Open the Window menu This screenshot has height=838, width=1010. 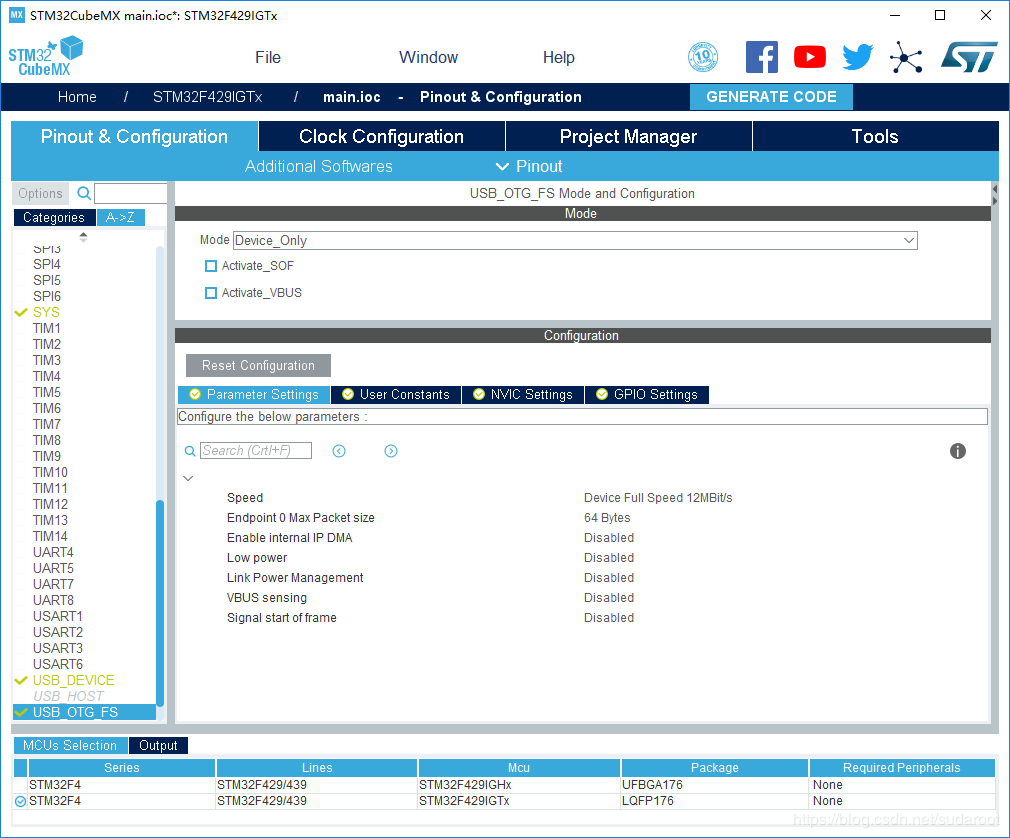428,57
